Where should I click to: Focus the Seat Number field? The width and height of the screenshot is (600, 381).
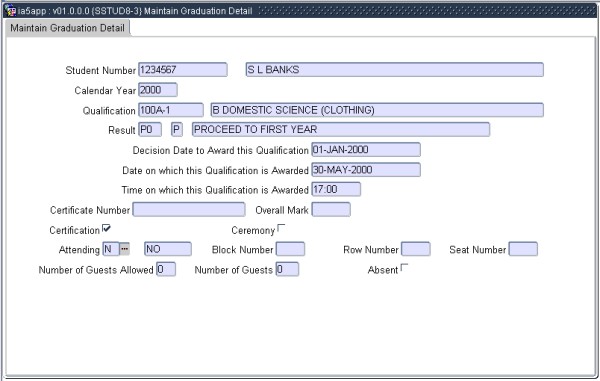(523, 249)
